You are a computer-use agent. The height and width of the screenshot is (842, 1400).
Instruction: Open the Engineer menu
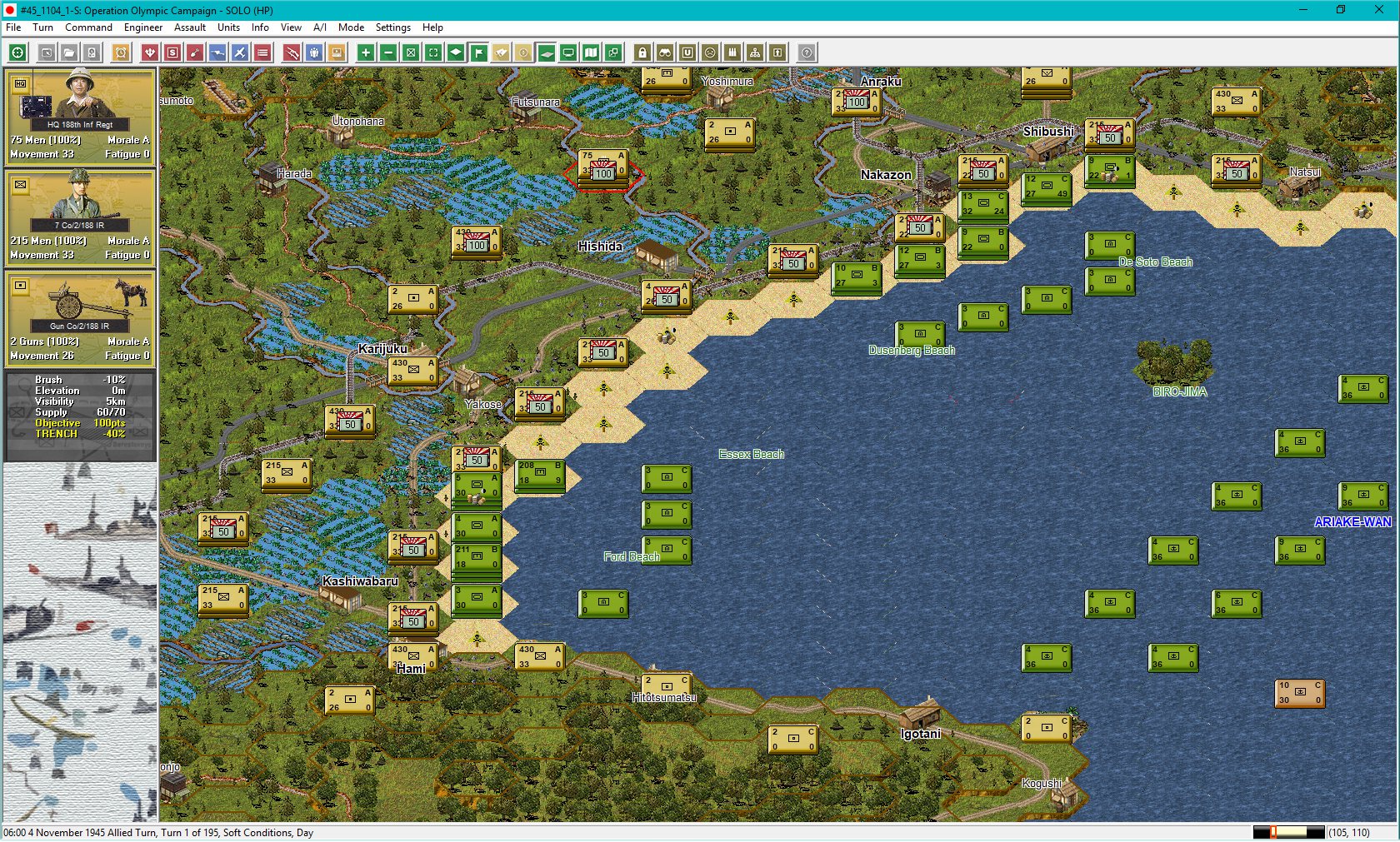(x=143, y=27)
